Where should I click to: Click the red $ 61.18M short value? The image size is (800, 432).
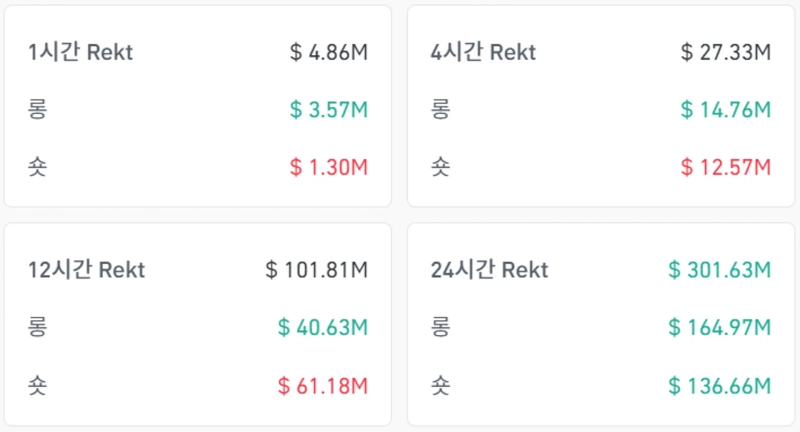(323, 385)
